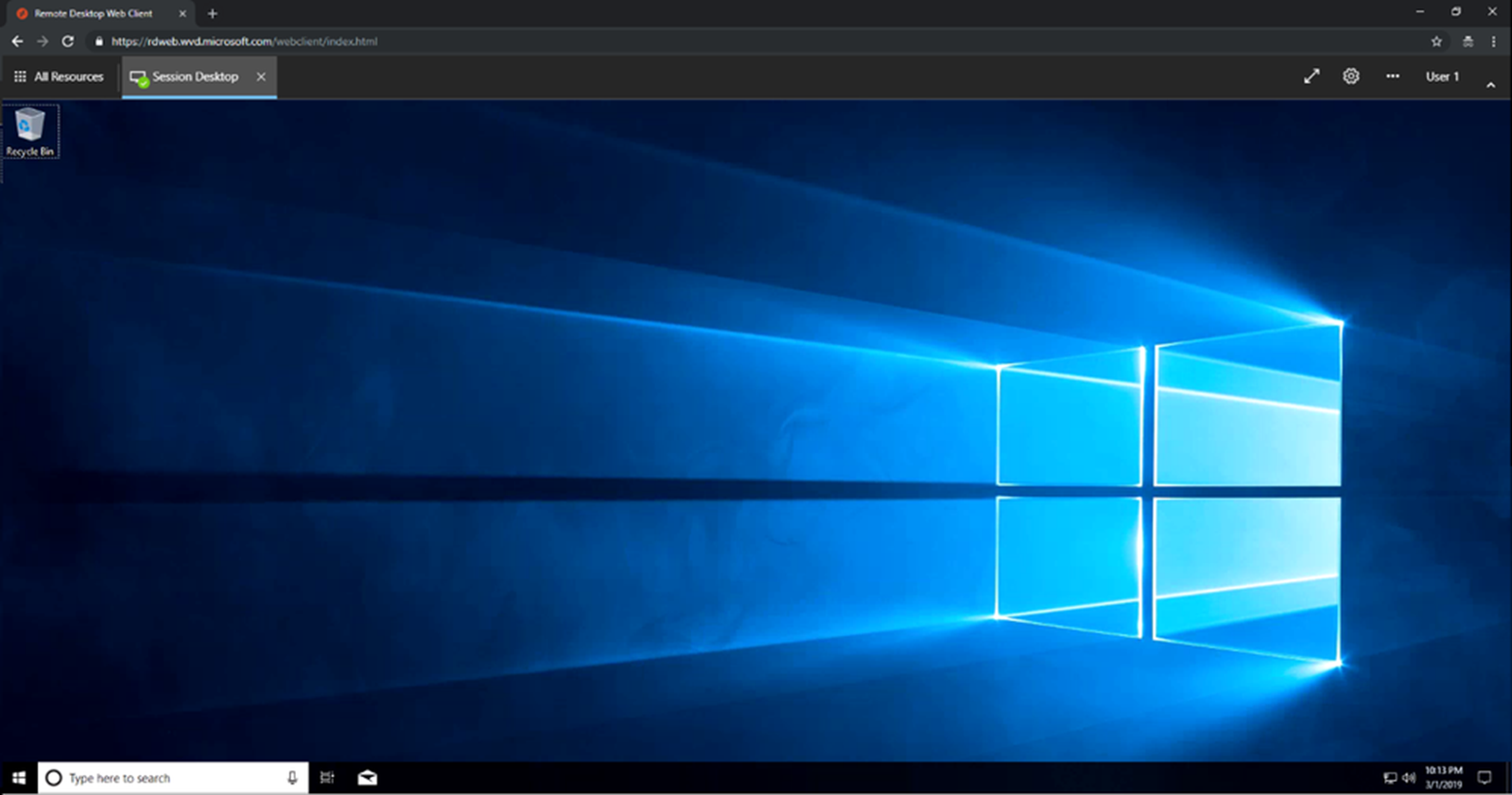The image size is (1512, 795).
Task: Open the User 1 account menu
Action: [1442, 77]
